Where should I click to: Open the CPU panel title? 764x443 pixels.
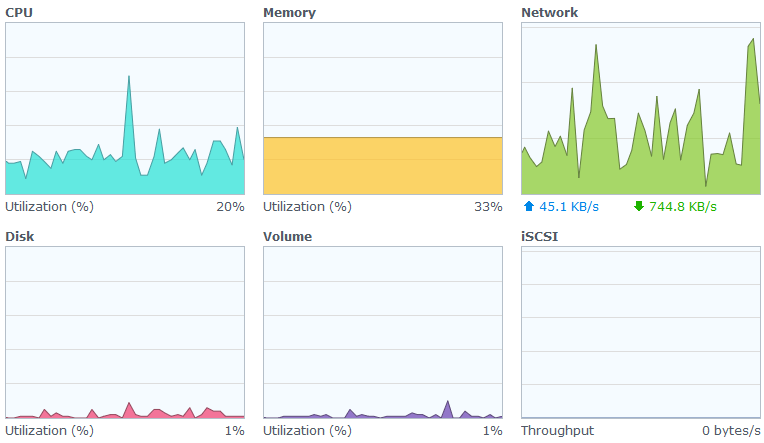point(20,13)
